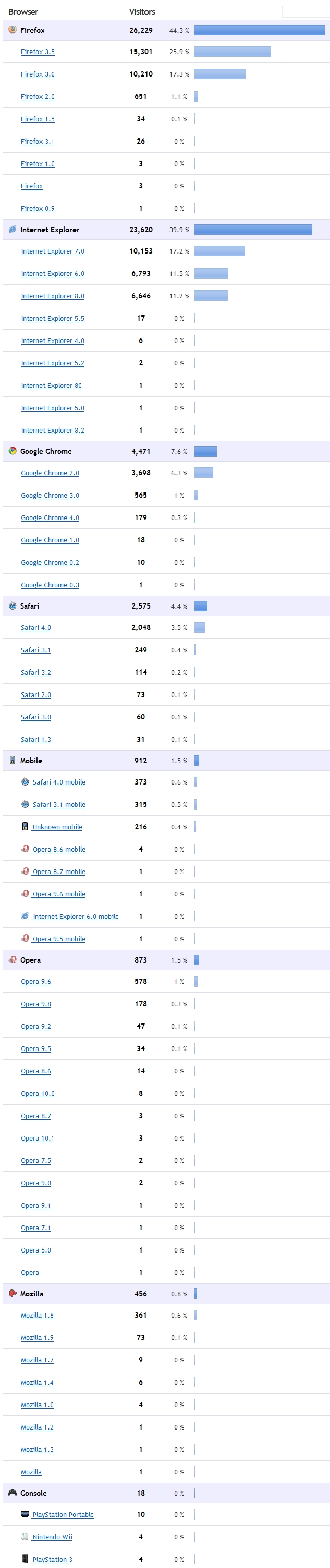Collapse the Mobile group header row

pos(166,760)
